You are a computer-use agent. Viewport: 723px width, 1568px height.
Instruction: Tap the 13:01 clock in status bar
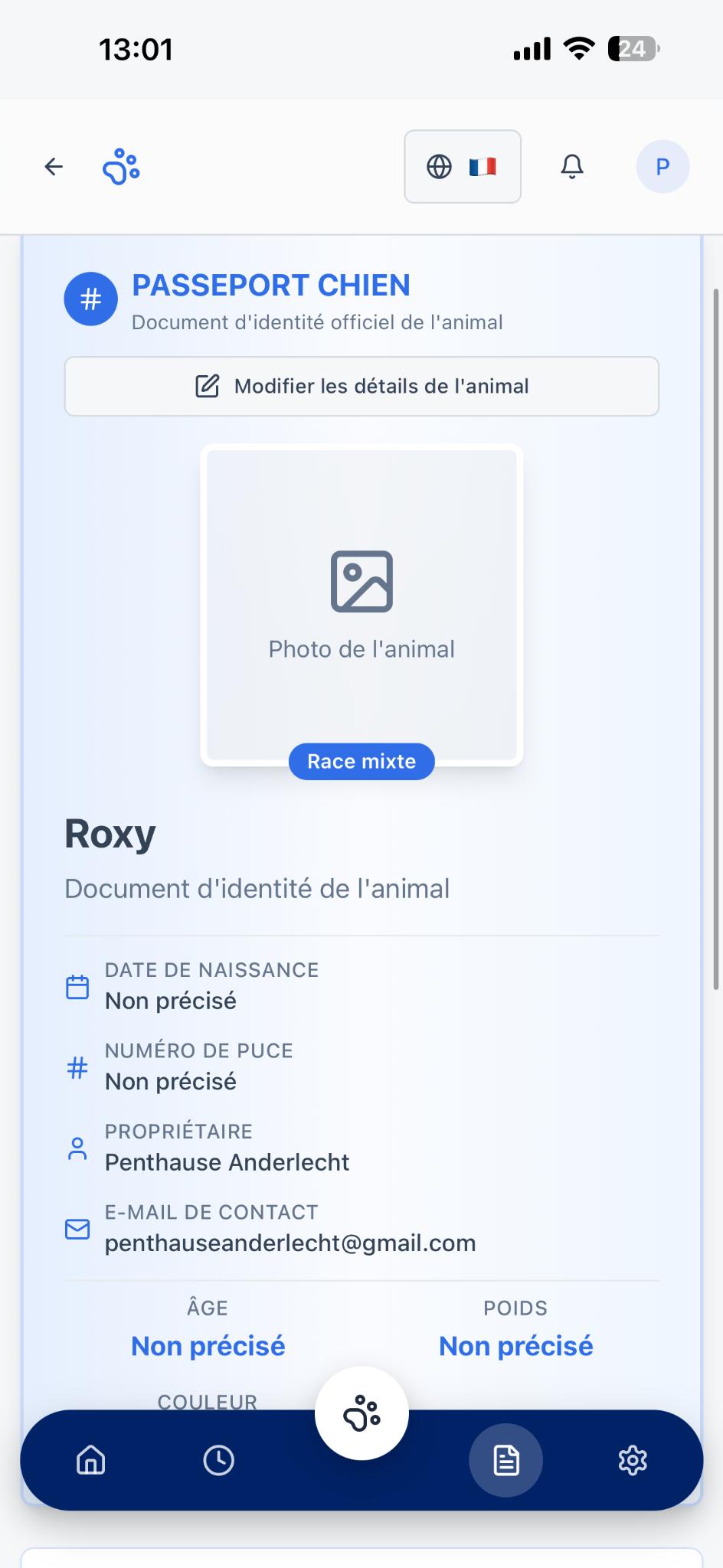(x=136, y=50)
